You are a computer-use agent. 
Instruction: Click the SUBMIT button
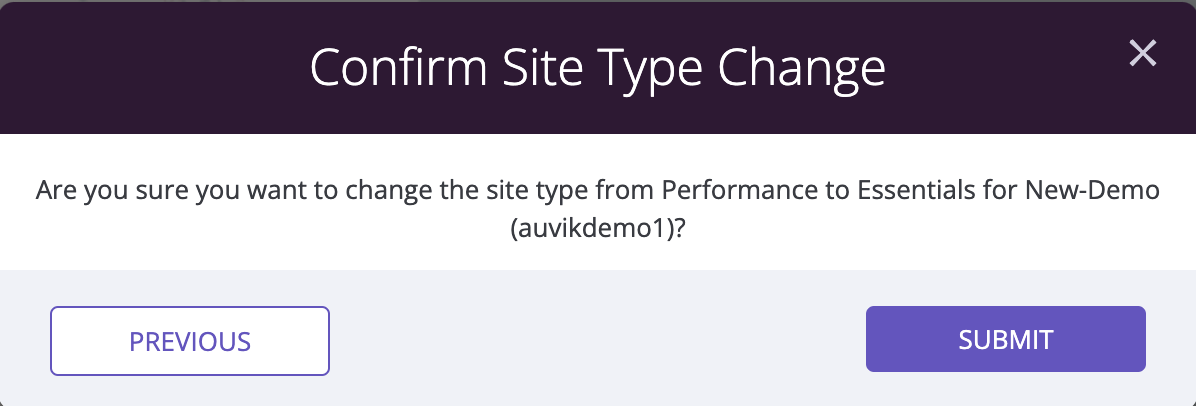click(1005, 339)
